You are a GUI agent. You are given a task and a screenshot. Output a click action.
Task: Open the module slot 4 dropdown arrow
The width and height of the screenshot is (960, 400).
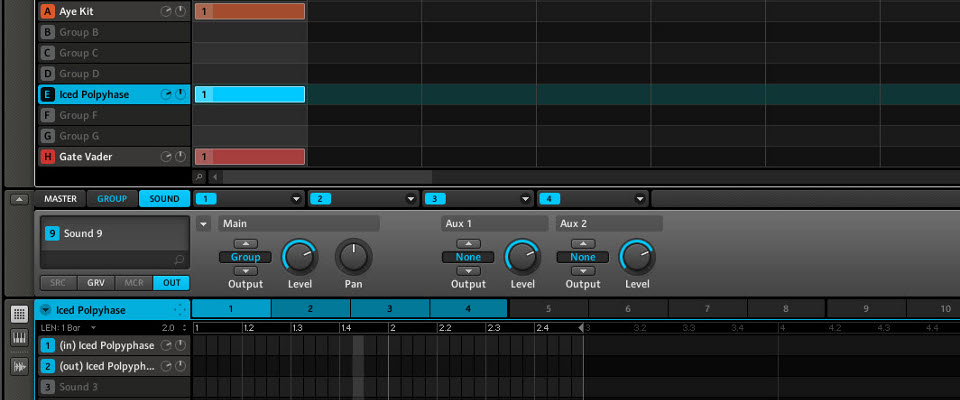[640, 199]
